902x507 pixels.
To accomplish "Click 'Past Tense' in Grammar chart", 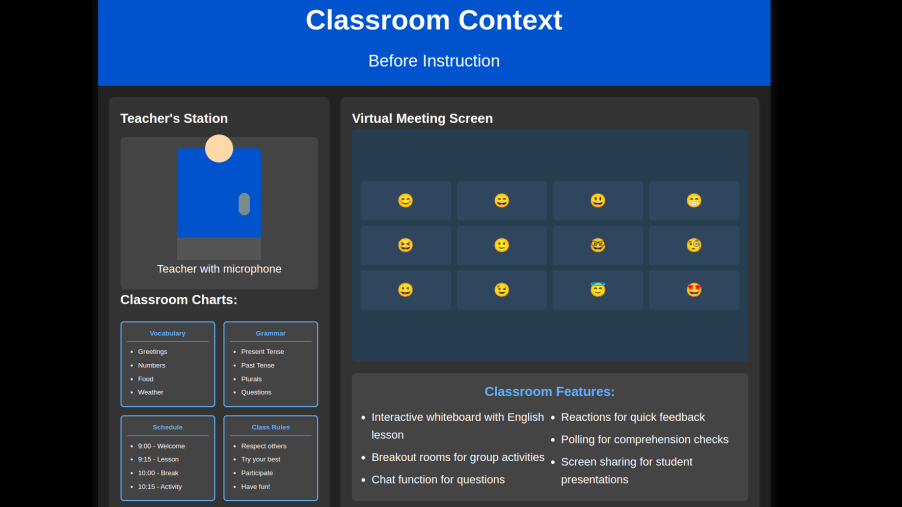I will coord(259,365).
